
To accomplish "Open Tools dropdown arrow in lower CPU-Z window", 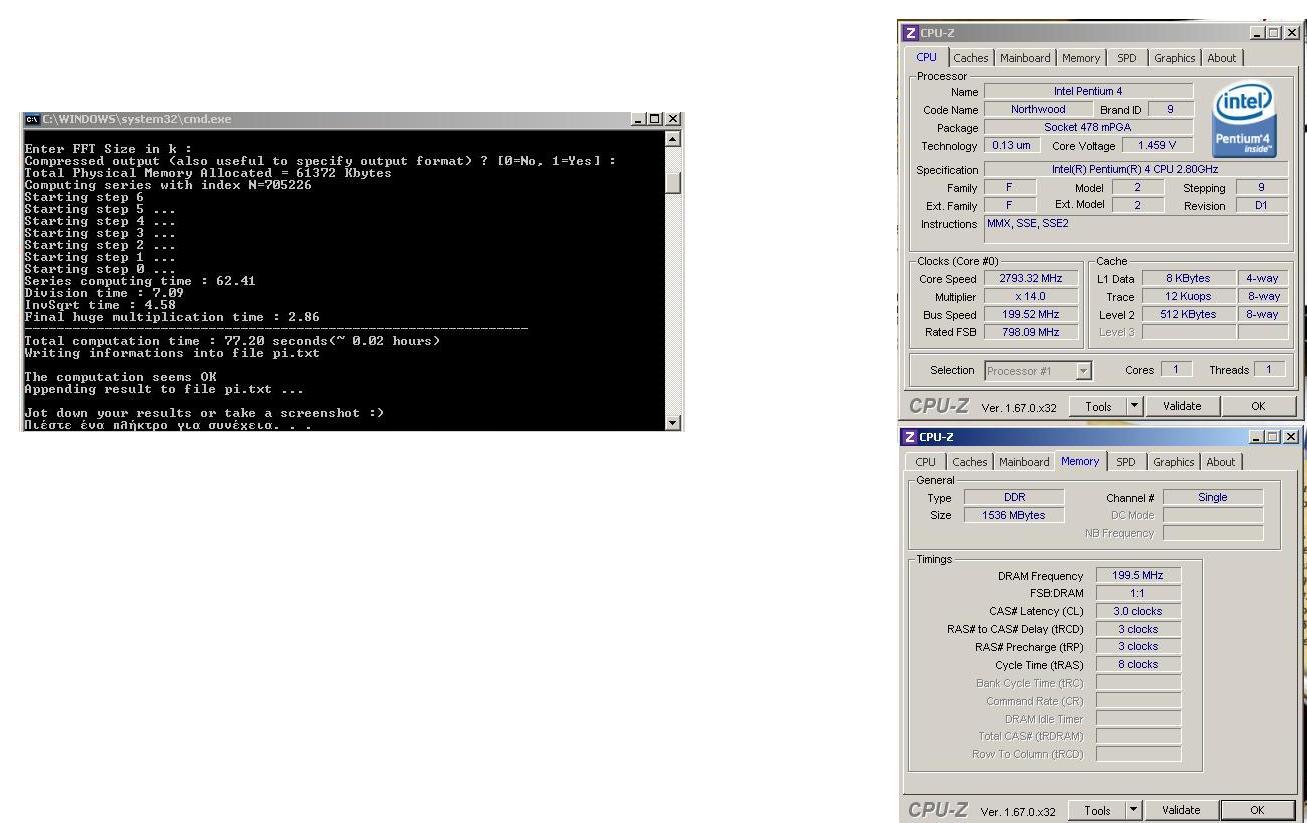I will (x=1134, y=810).
